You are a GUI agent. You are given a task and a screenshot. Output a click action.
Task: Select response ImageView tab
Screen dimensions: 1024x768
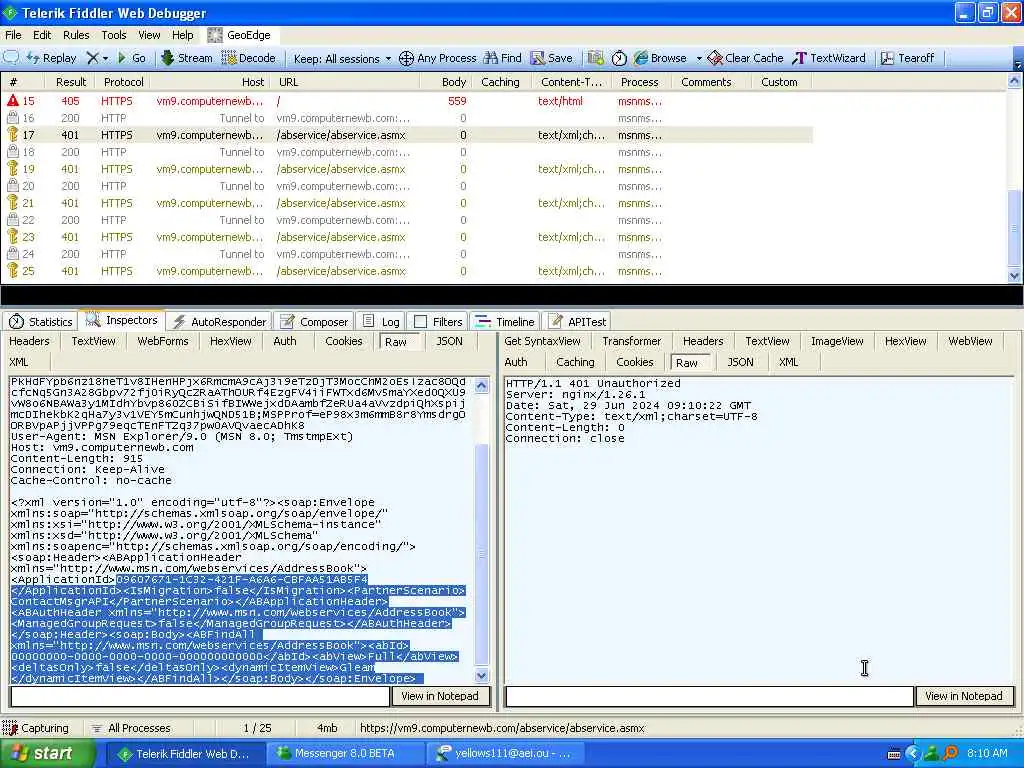(837, 341)
